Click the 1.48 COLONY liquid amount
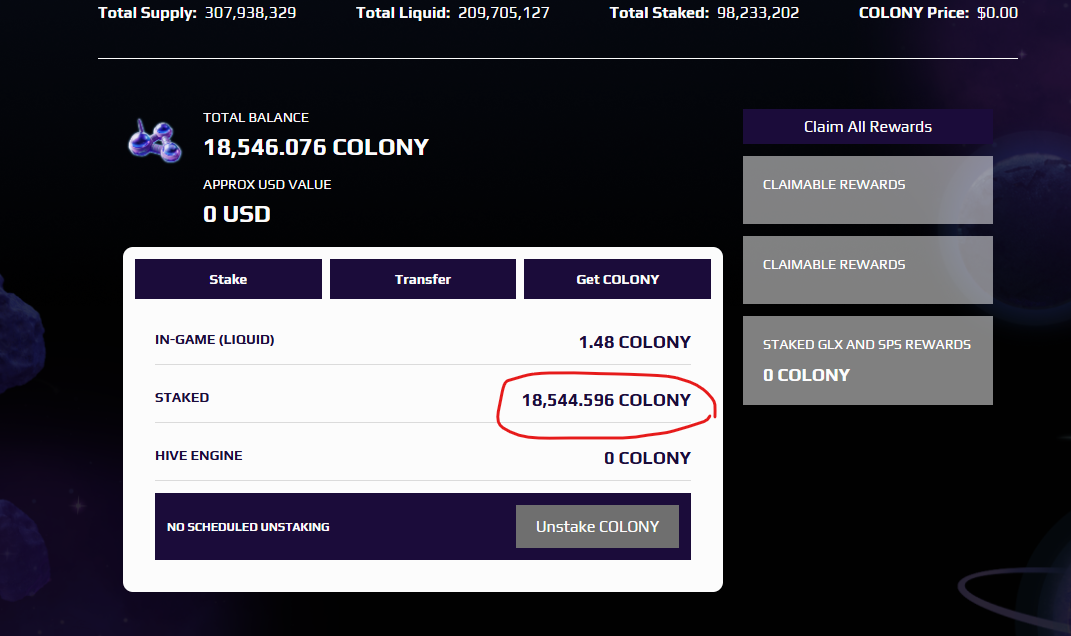The height and width of the screenshot is (636, 1071). [635, 342]
